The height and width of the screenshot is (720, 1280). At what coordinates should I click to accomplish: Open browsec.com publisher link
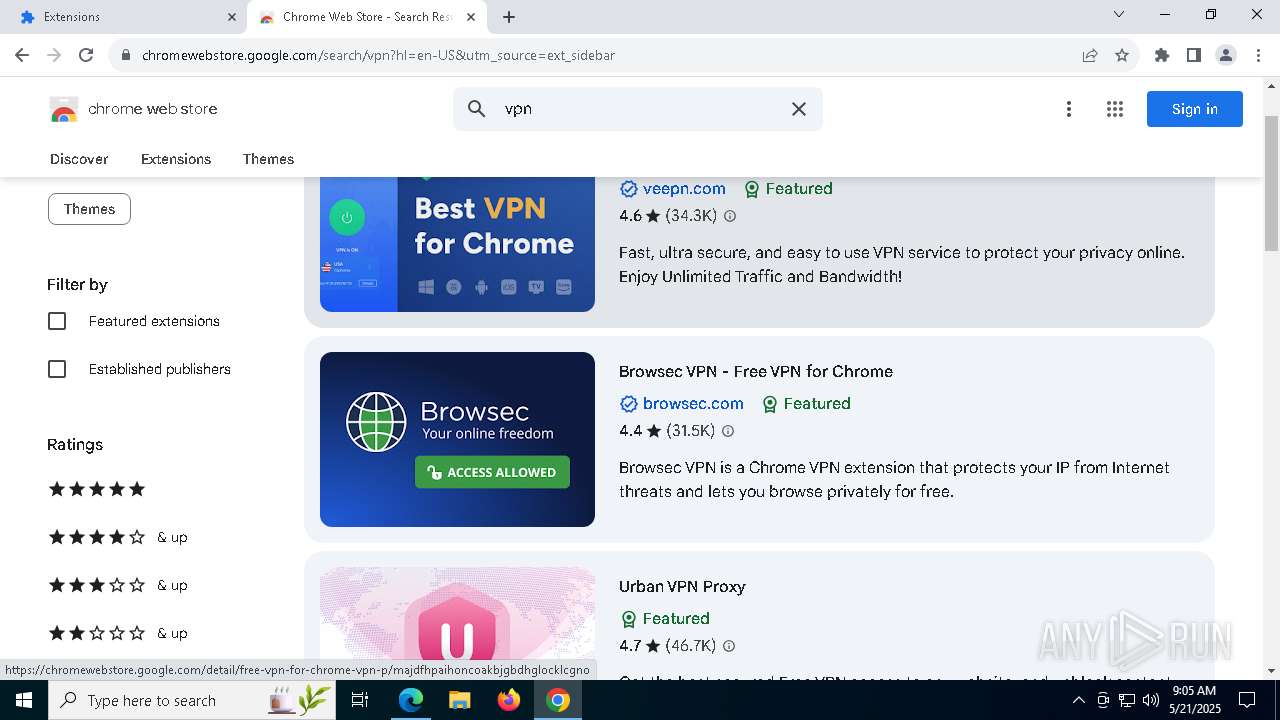[x=693, y=403]
